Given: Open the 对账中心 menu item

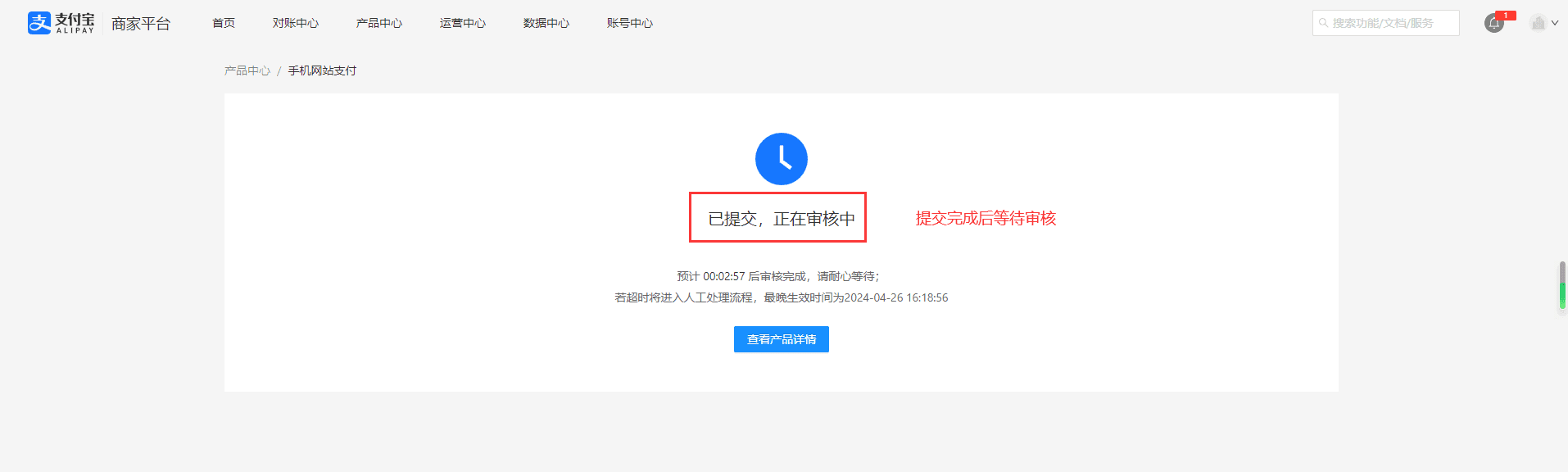Looking at the screenshot, I should click(x=296, y=23).
